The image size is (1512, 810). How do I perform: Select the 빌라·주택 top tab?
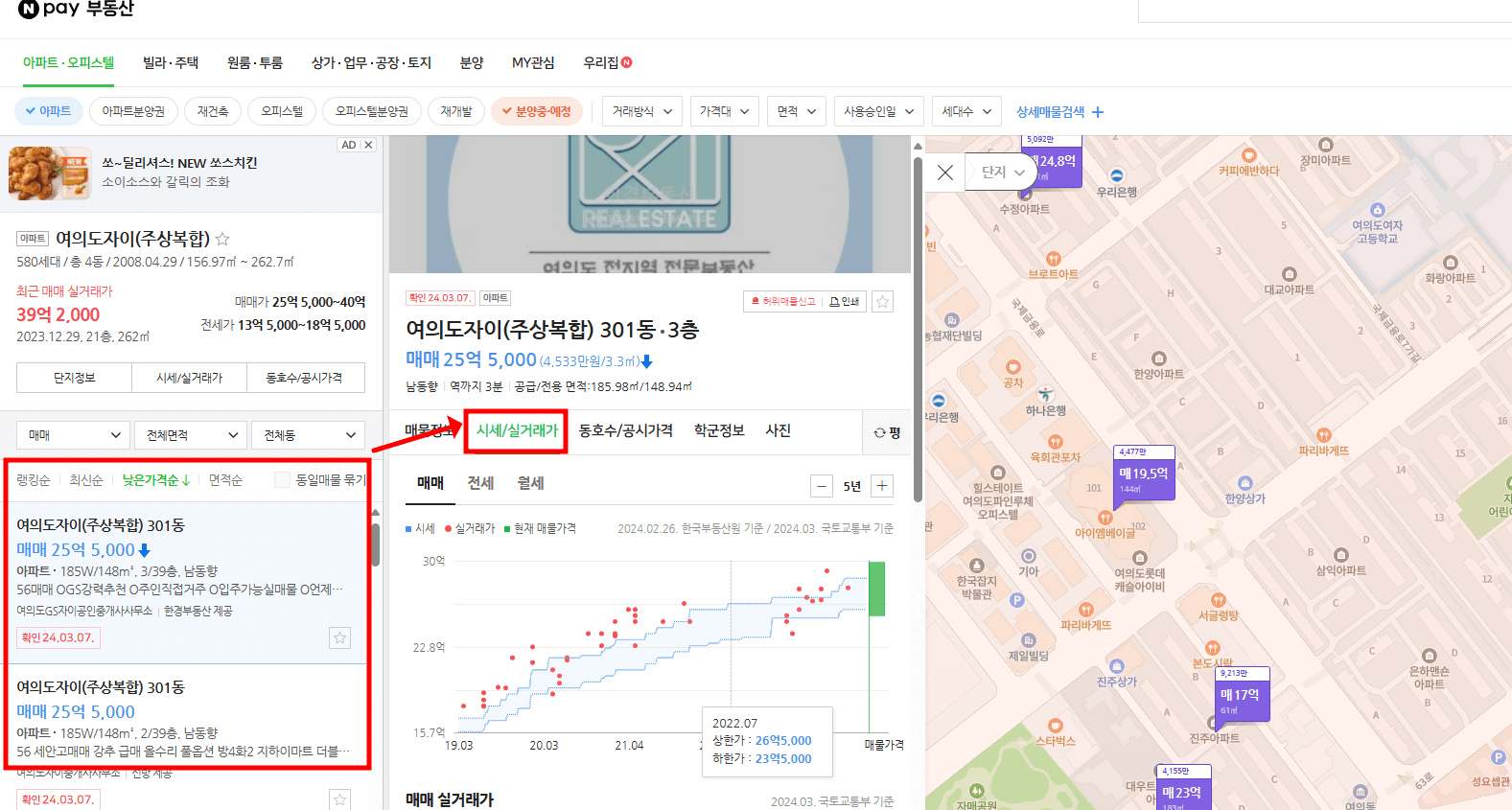(171, 62)
